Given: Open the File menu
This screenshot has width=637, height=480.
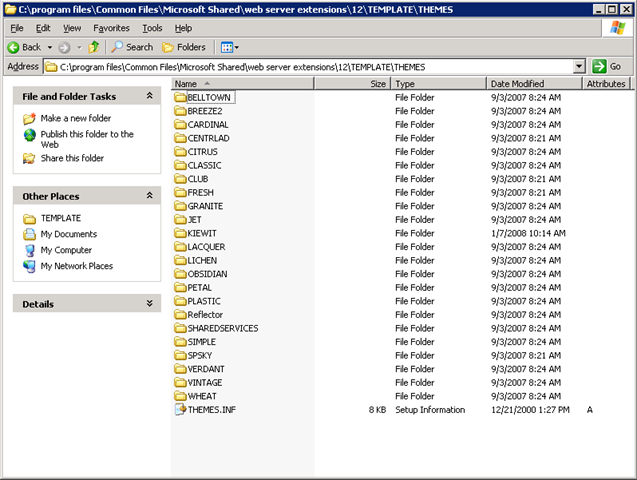Looking at the screenshot, I should 17,28.
